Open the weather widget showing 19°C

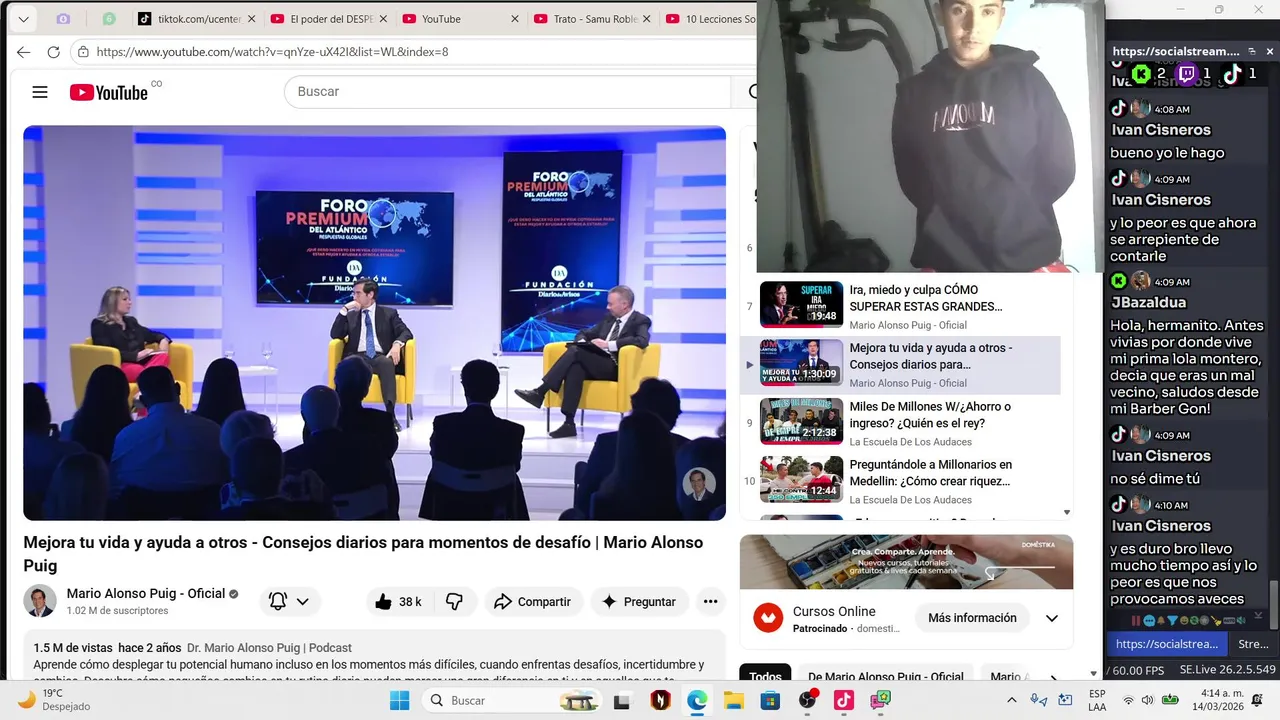(x=54, y=700)
